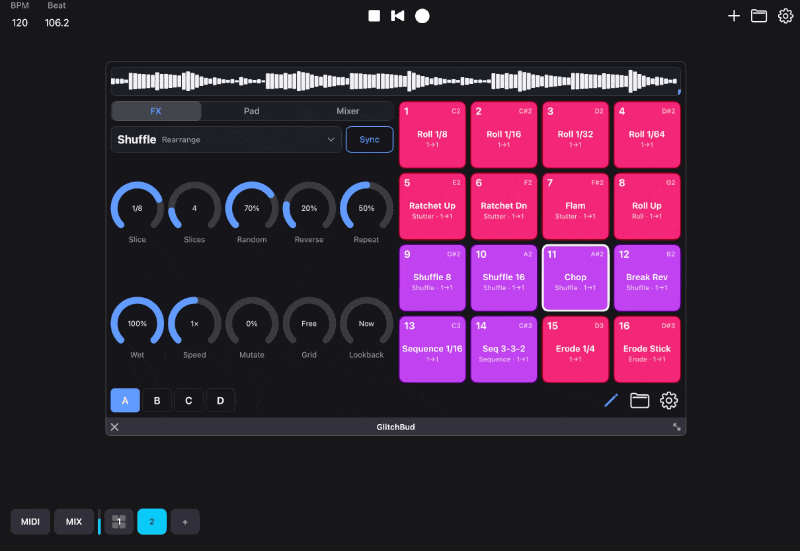The height and width of the screenshot is (551, 800).
Task: Click the Beat value 106.2
Action: coord(57,23)
